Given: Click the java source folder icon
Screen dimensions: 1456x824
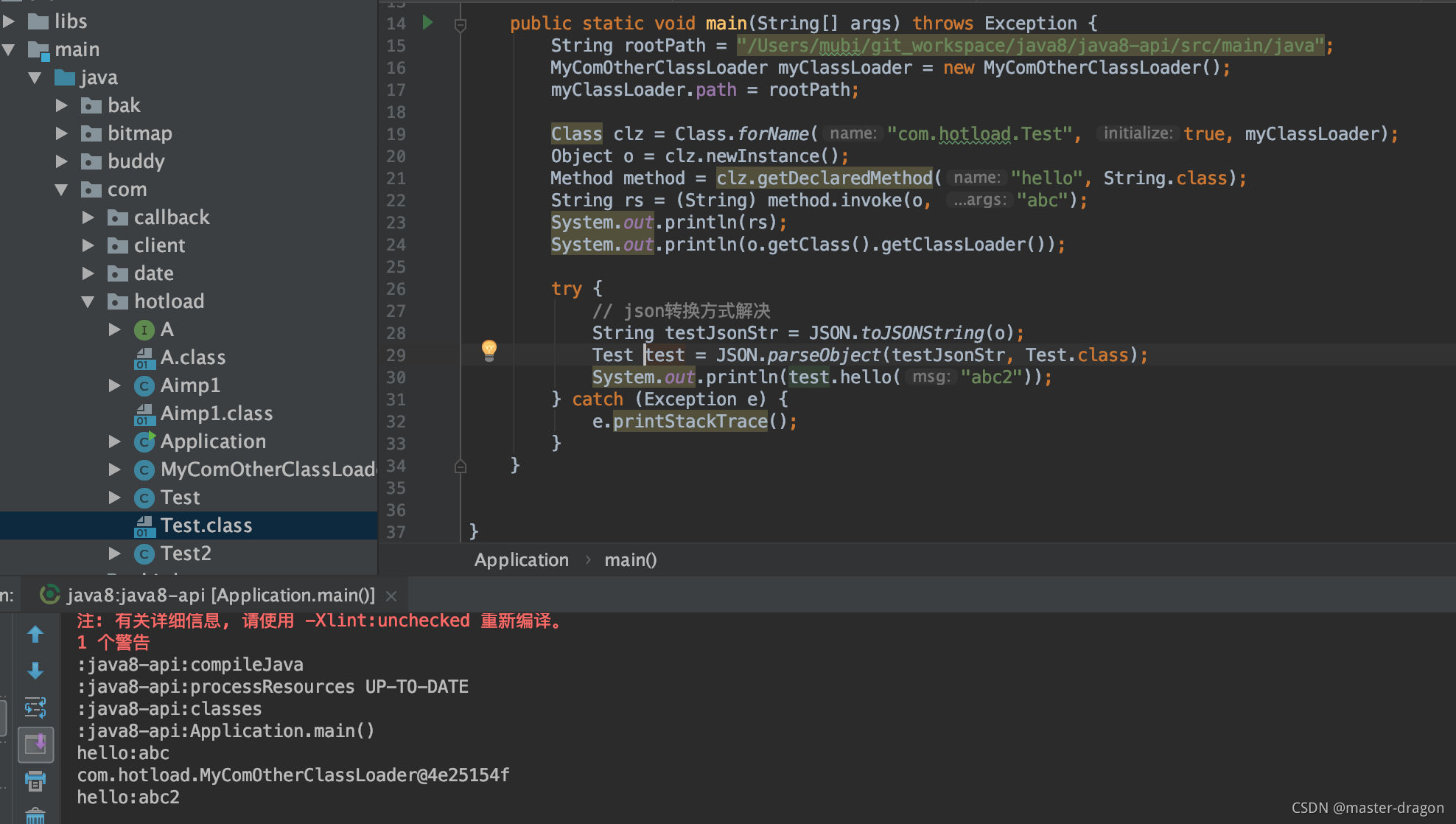Looking at the screenshot, I should click(x=65, y=77).
